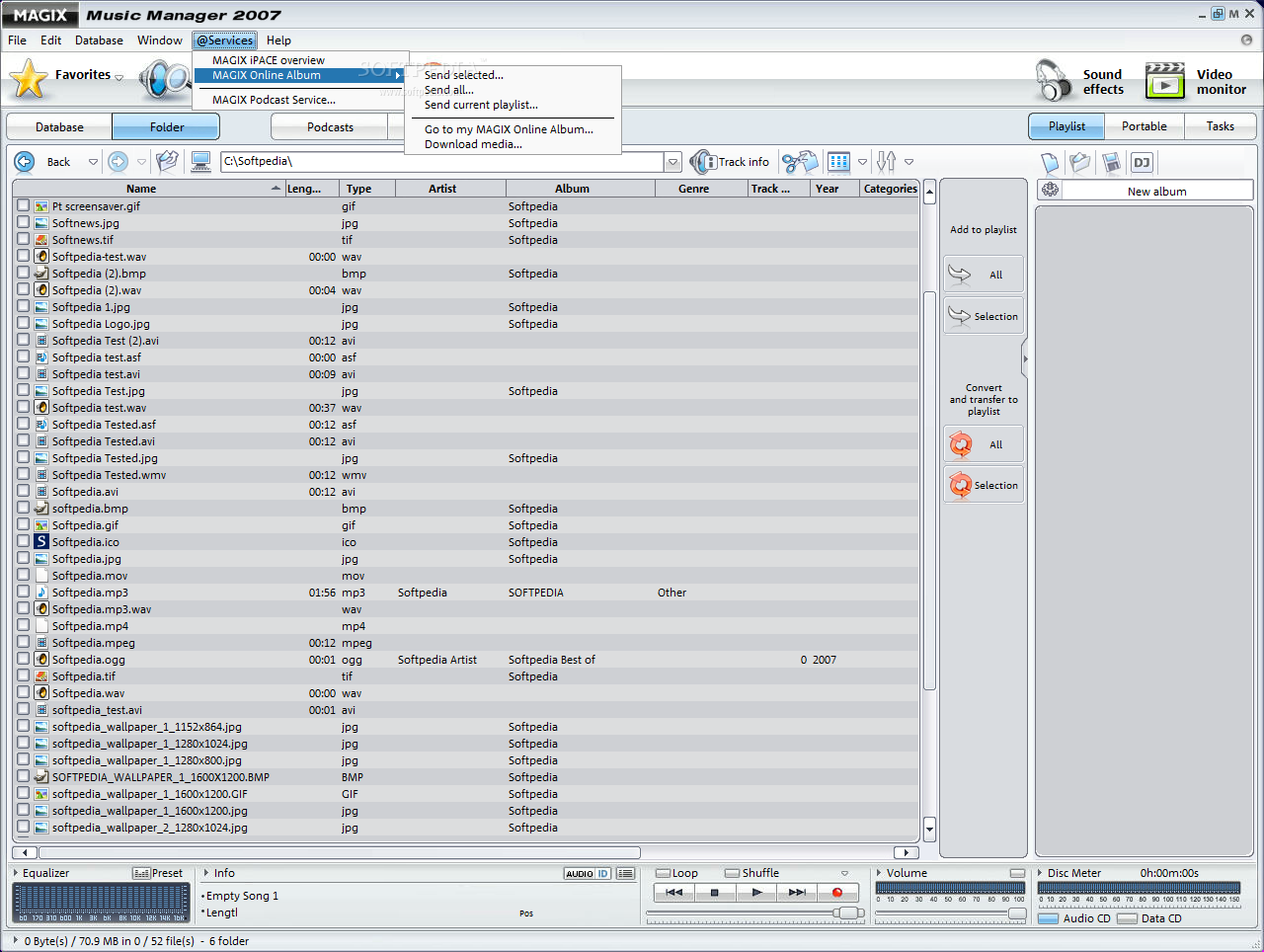Stop playback

click(x=715, y=892)
